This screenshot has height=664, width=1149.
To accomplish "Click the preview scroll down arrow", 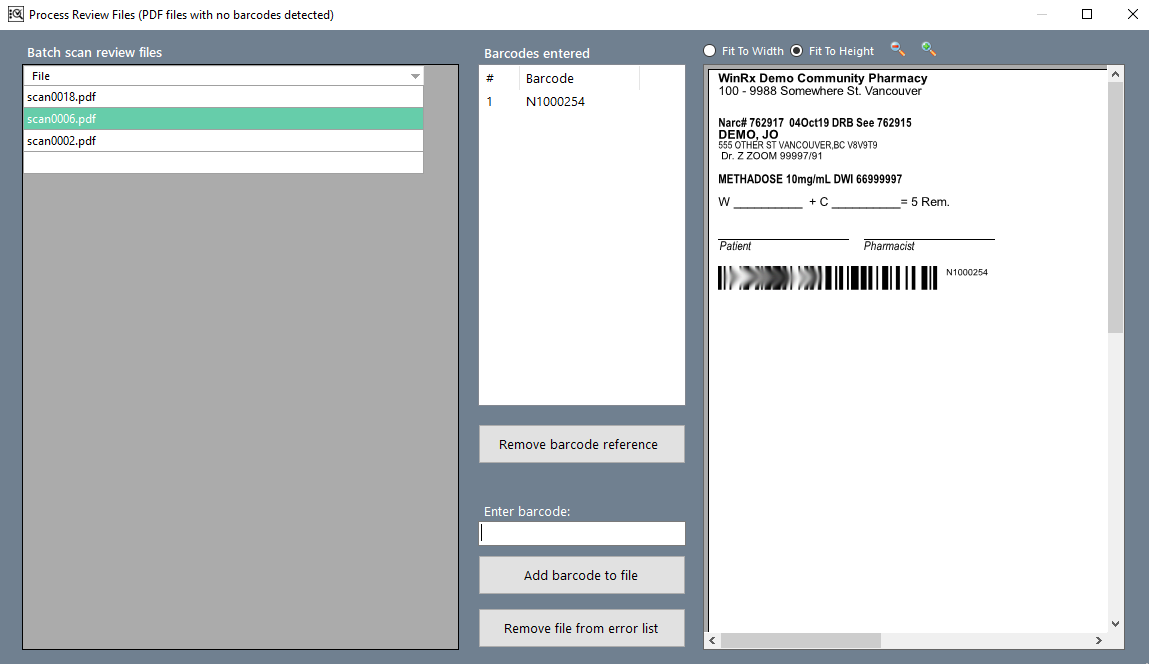I will (x=1115, y=623).
